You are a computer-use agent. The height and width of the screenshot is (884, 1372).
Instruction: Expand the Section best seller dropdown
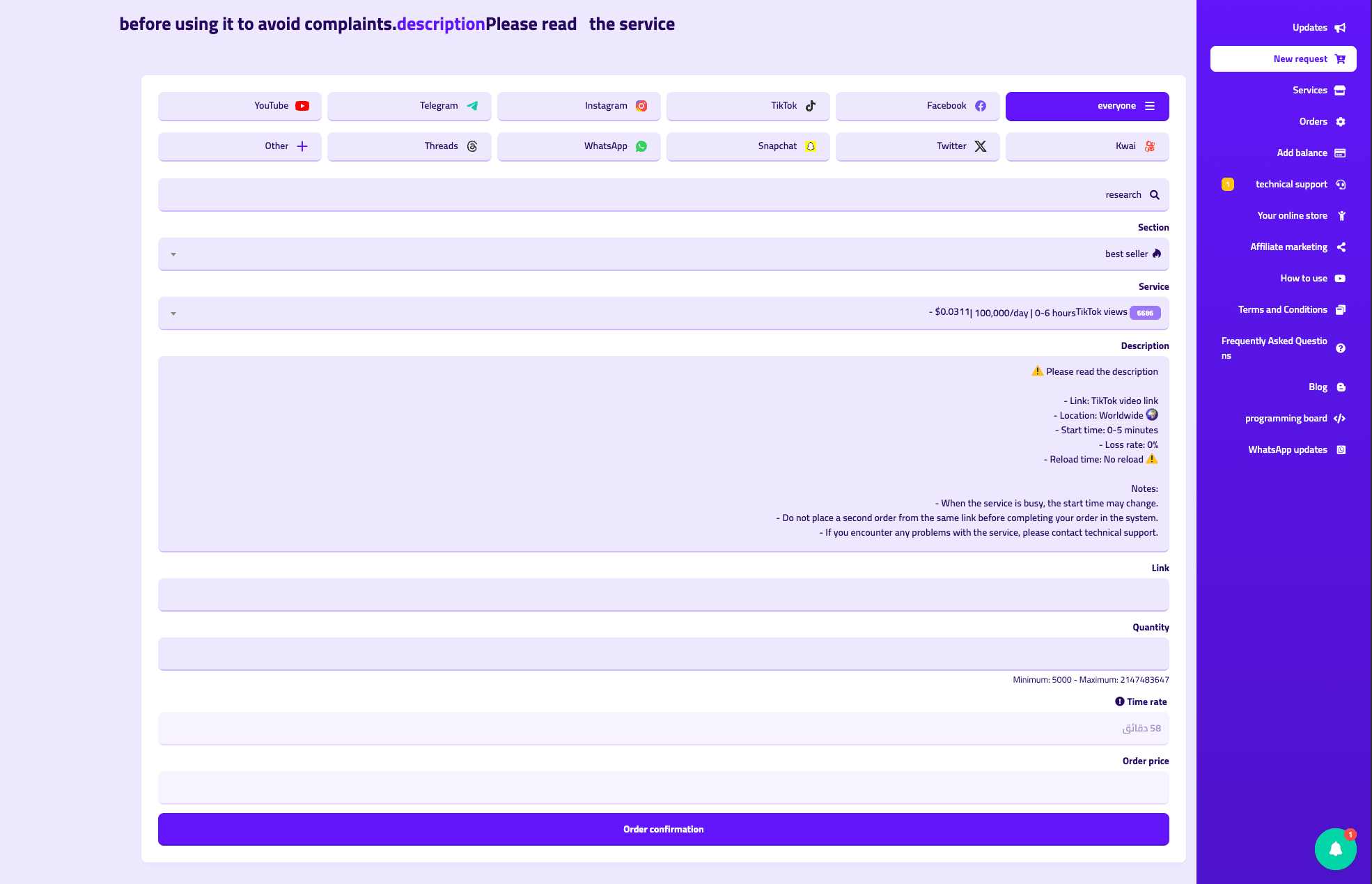click(x=663, y=254)
